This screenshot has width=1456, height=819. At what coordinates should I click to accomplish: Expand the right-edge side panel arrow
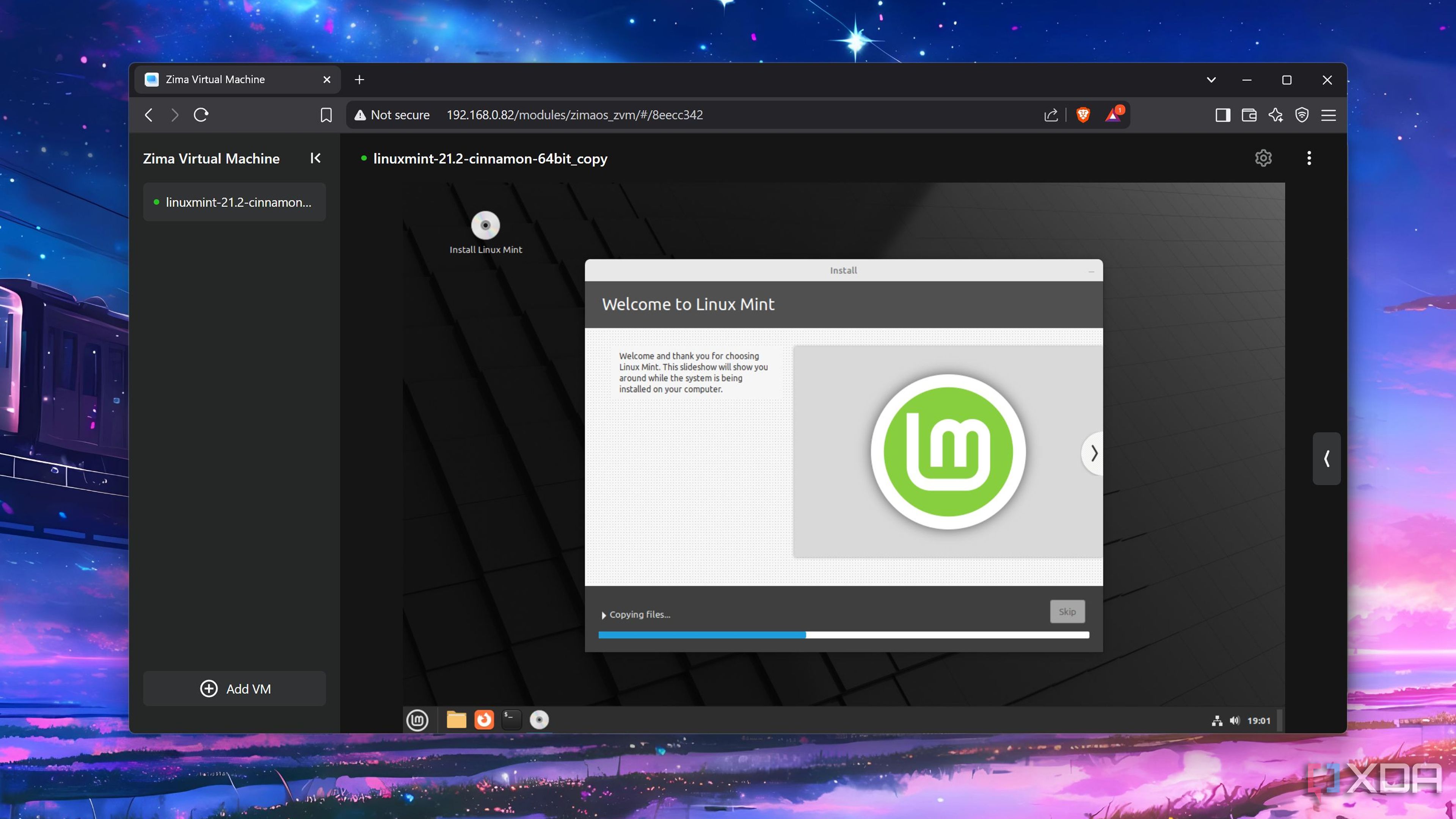(1326, 458)
